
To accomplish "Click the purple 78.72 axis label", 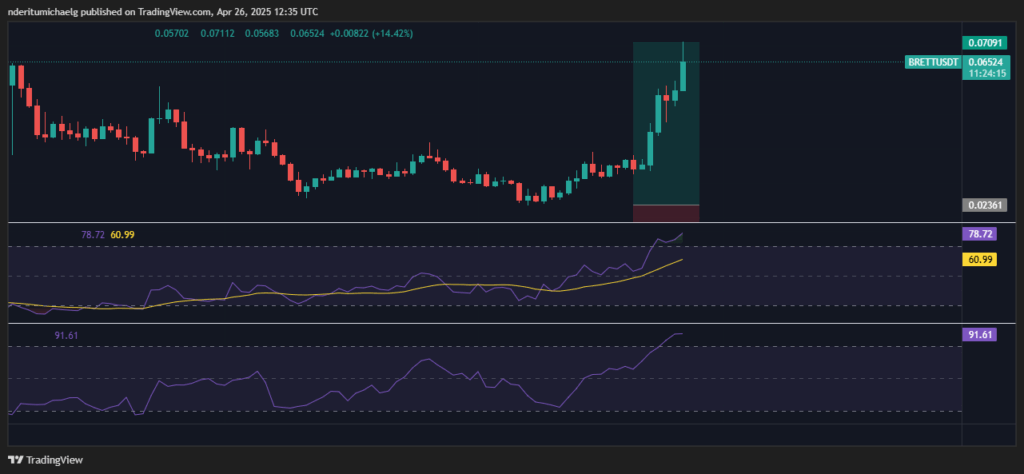I will tap(978, 234).
